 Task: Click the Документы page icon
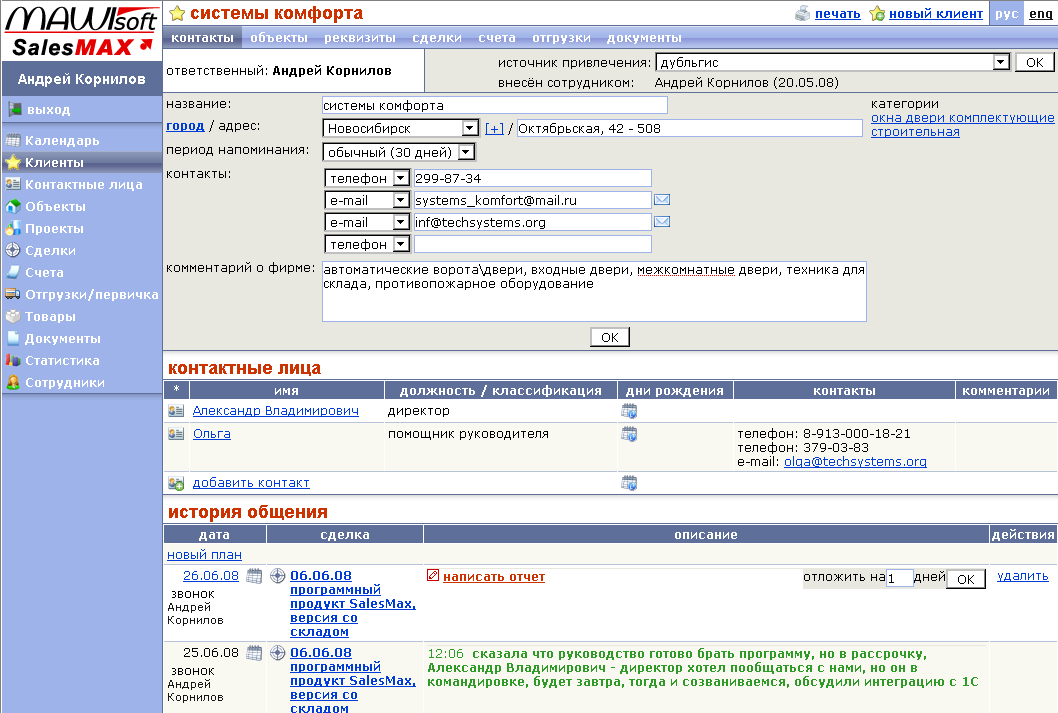(13, 339)
